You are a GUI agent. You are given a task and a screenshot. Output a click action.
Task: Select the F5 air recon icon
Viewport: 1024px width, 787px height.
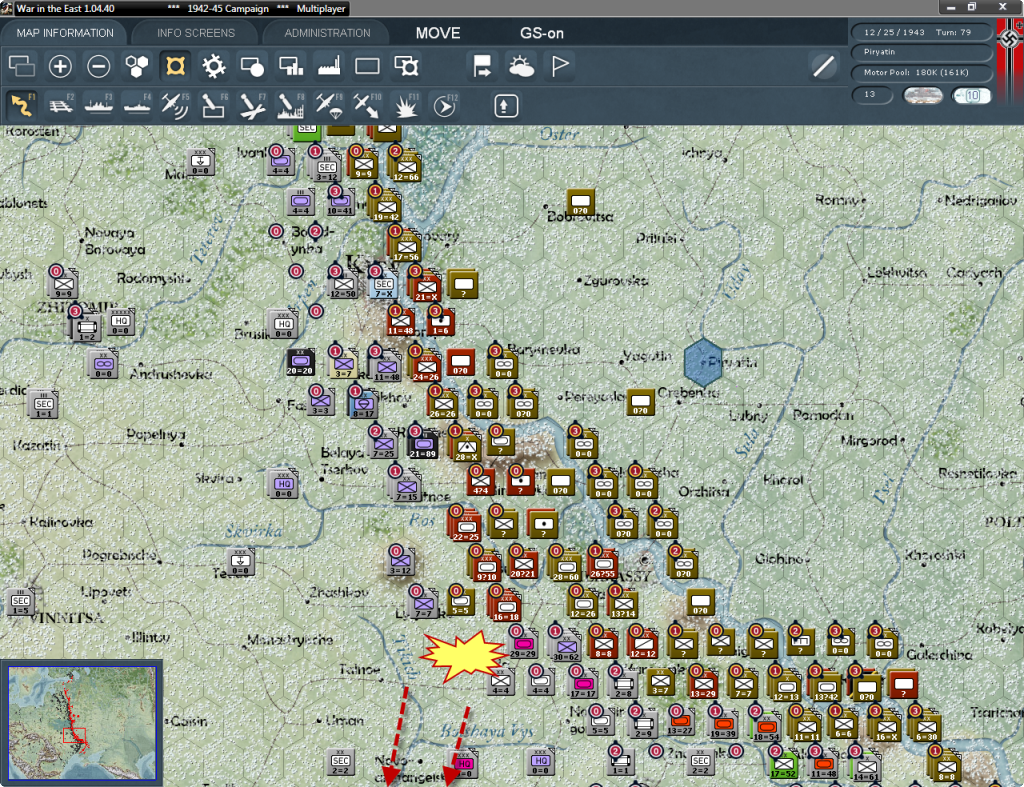[175, 105]
